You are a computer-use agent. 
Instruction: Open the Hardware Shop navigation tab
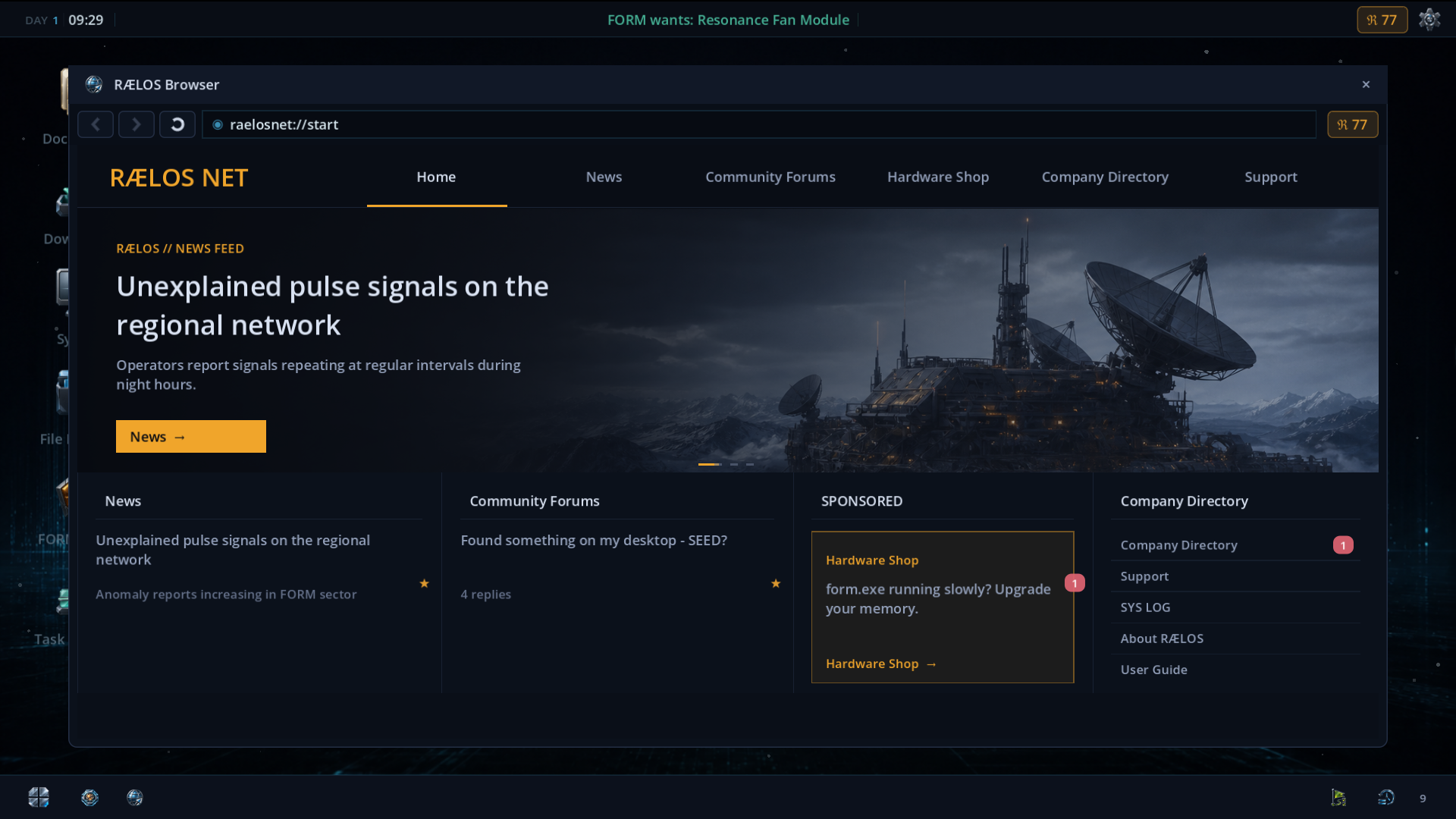pyautogui.click(x=938, y=177)
